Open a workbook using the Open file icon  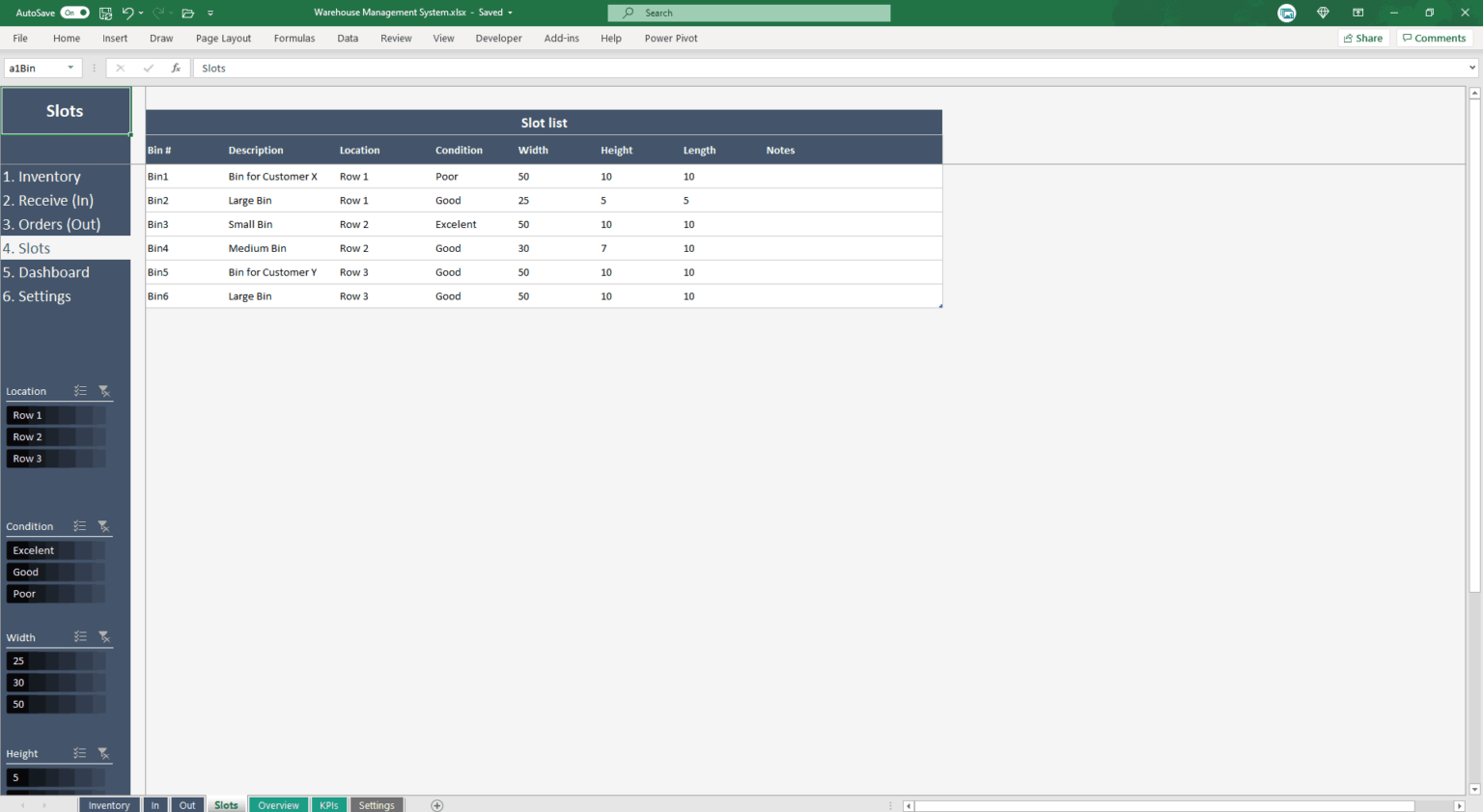click(187, 13)
